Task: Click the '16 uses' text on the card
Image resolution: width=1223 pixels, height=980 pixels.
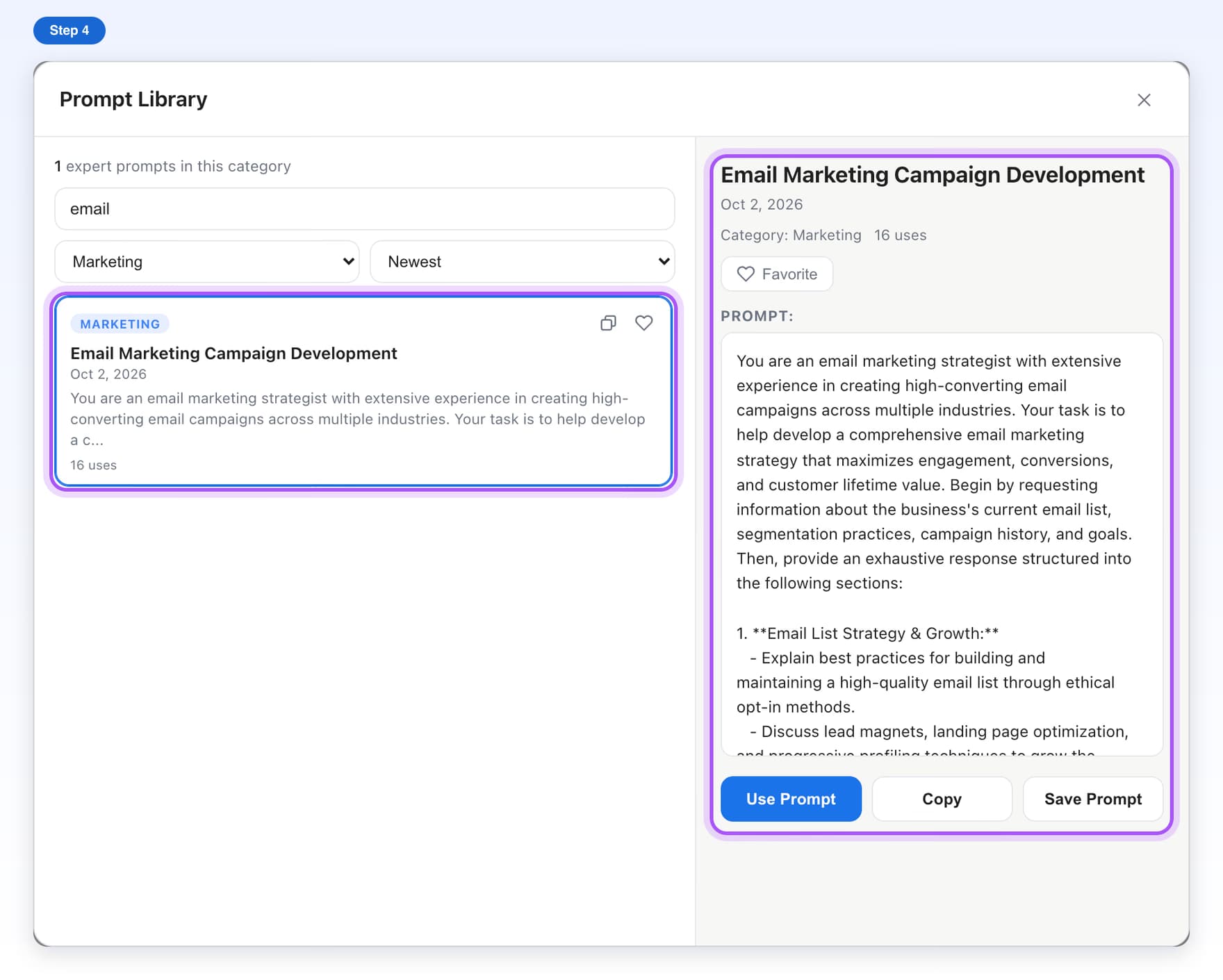Action: tap(93, 465)
